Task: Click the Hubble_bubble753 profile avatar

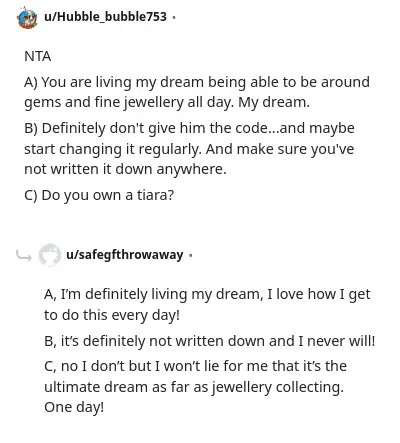Action: click(27, 18)
